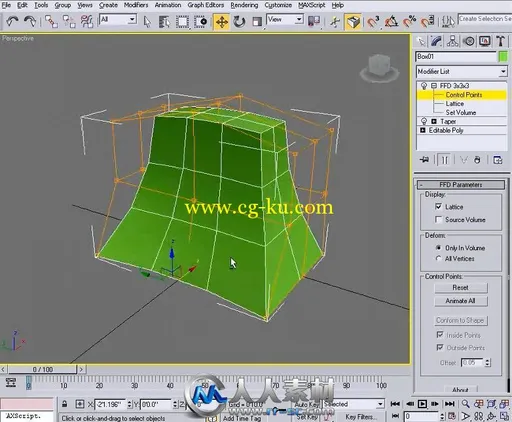Collapse the FFD Parameters rollout
The image size is (512, 422).
tap(461, 185)
